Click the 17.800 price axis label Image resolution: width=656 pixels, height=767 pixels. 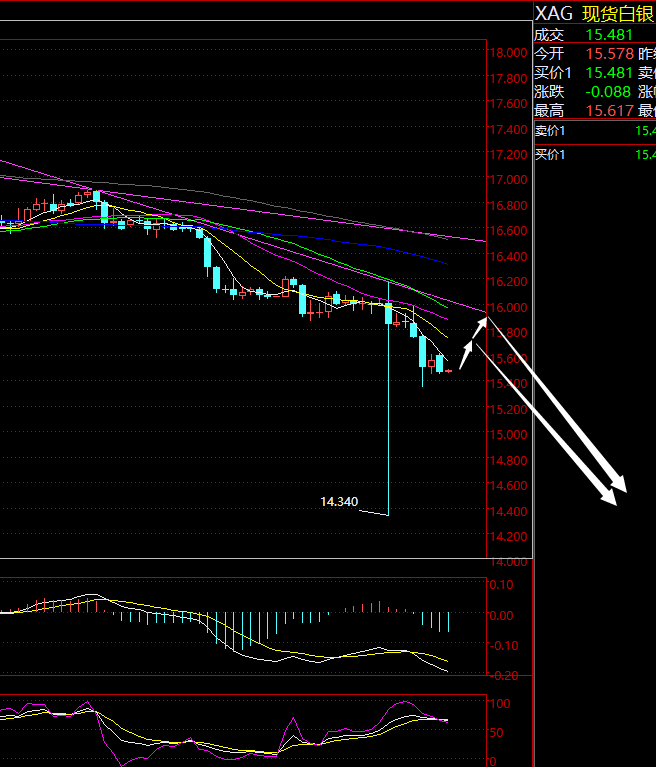point(508,78)
